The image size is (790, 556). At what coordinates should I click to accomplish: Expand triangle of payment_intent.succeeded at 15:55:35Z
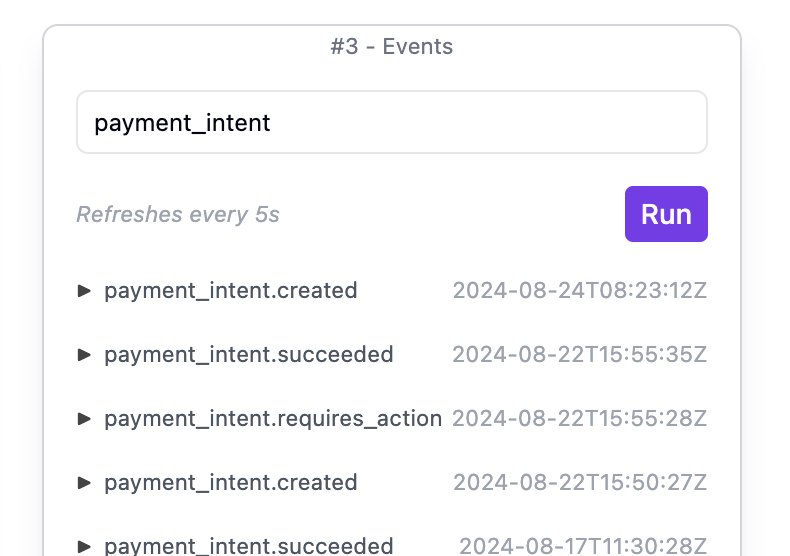click(x=85, y=355)
